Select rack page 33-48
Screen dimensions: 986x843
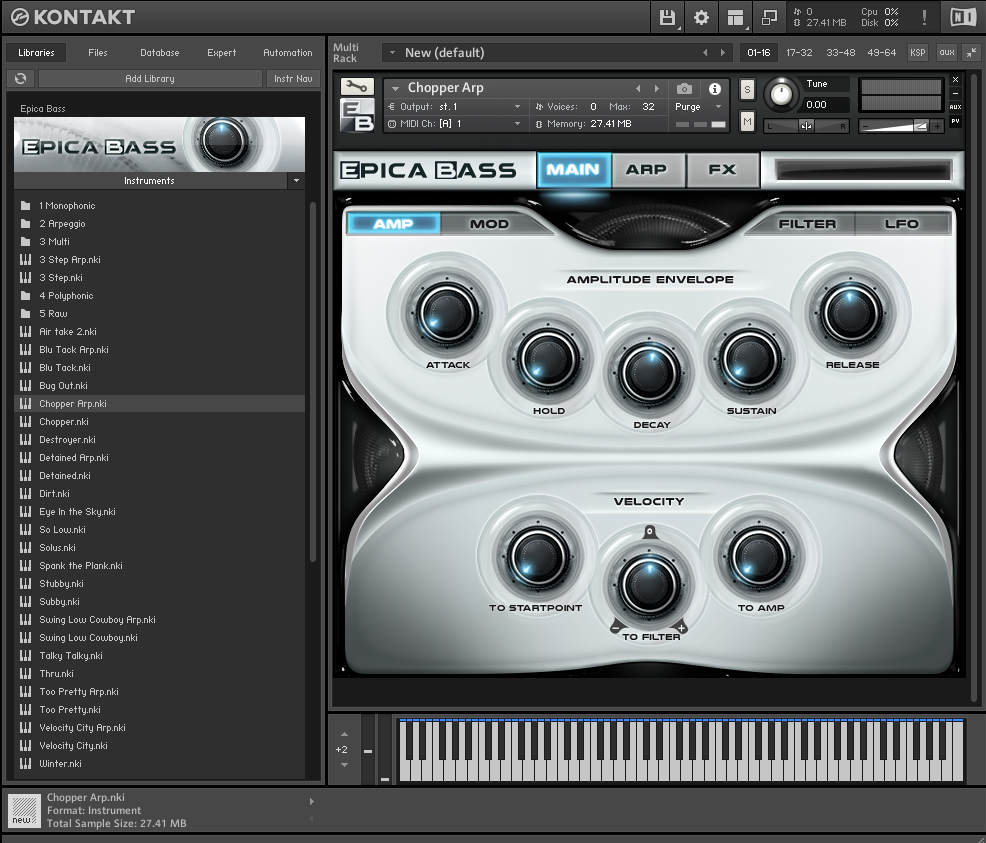click(841, 53)
